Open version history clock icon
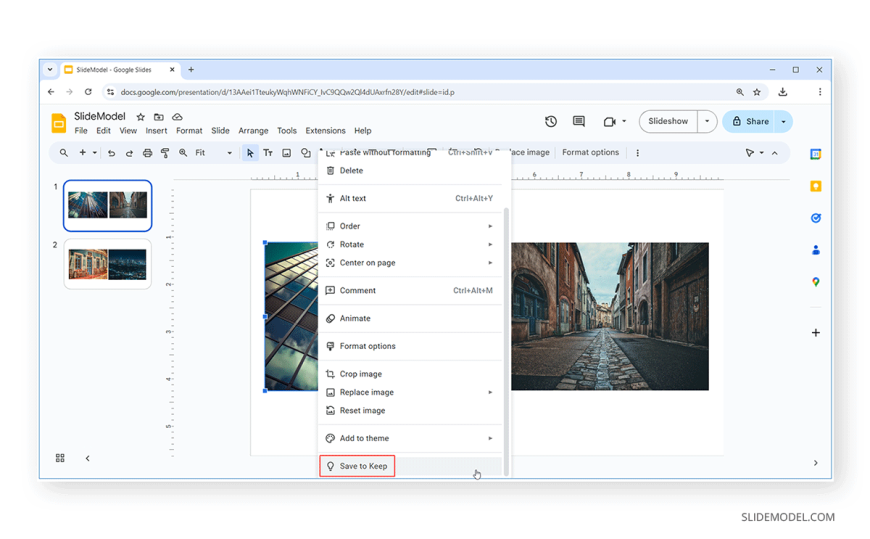The image size is (870, 539). [550, 122]
